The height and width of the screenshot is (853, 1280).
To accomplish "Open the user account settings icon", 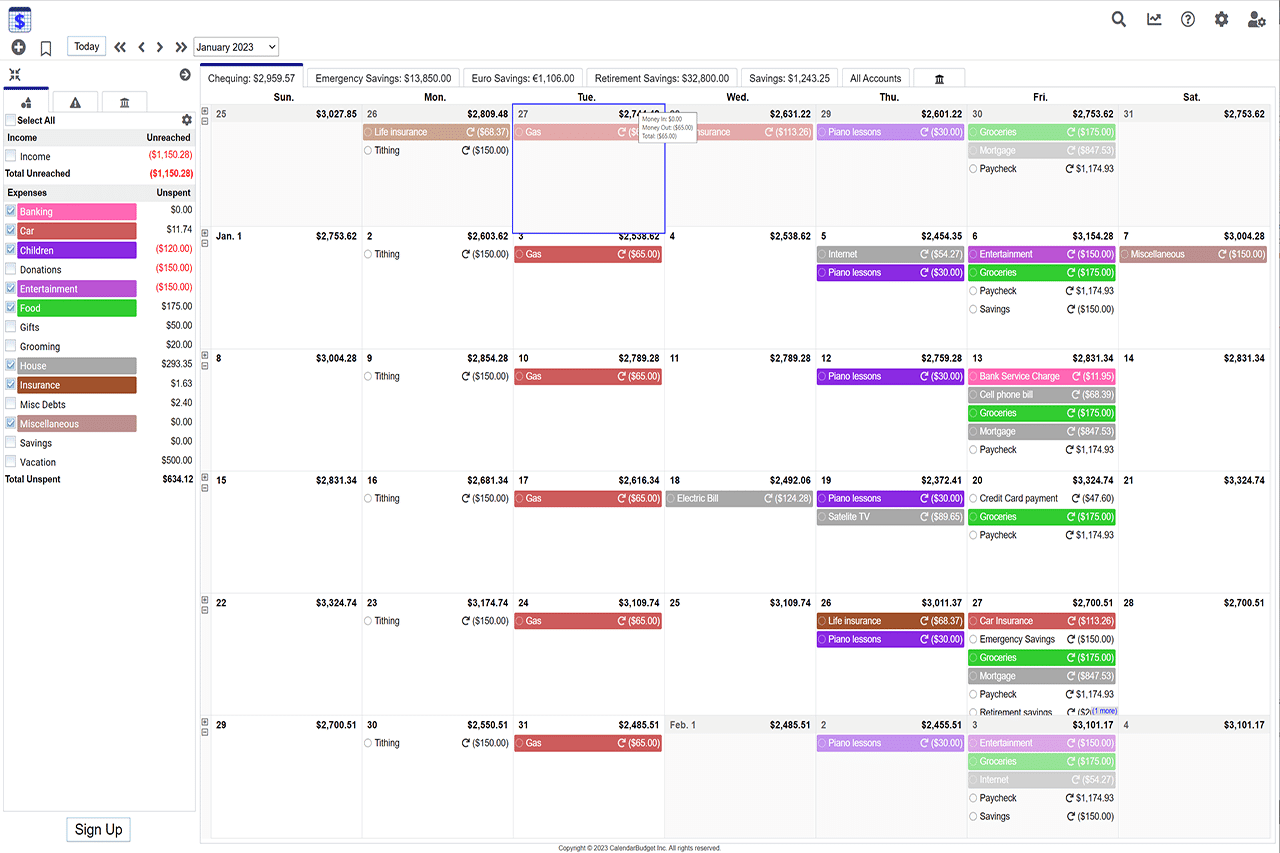I will coord(1256,19).
